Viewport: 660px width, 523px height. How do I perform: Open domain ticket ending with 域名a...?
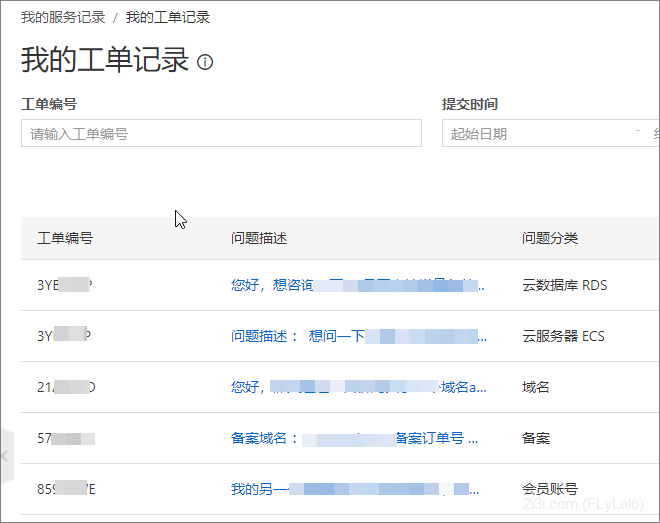point(359,387)
